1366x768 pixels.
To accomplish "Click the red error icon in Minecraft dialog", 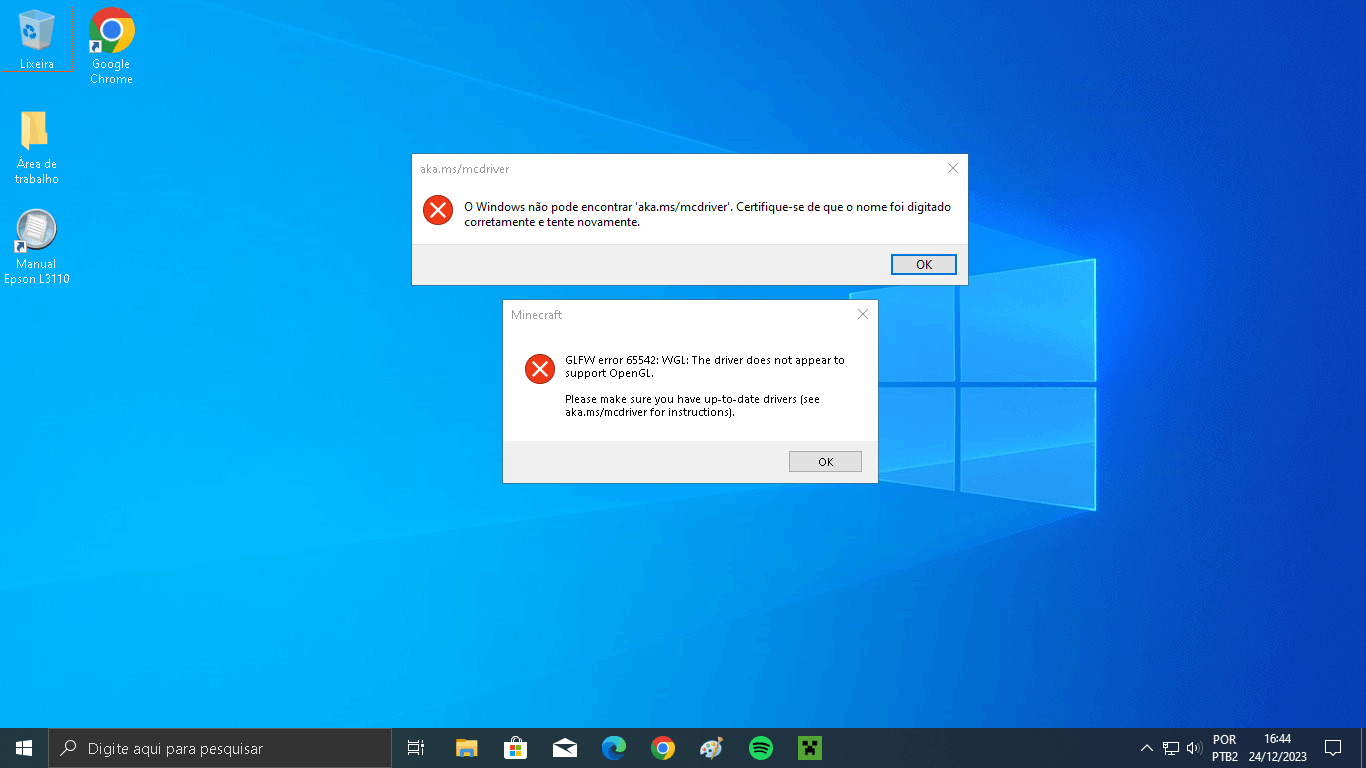I will (x=540, y=369).
